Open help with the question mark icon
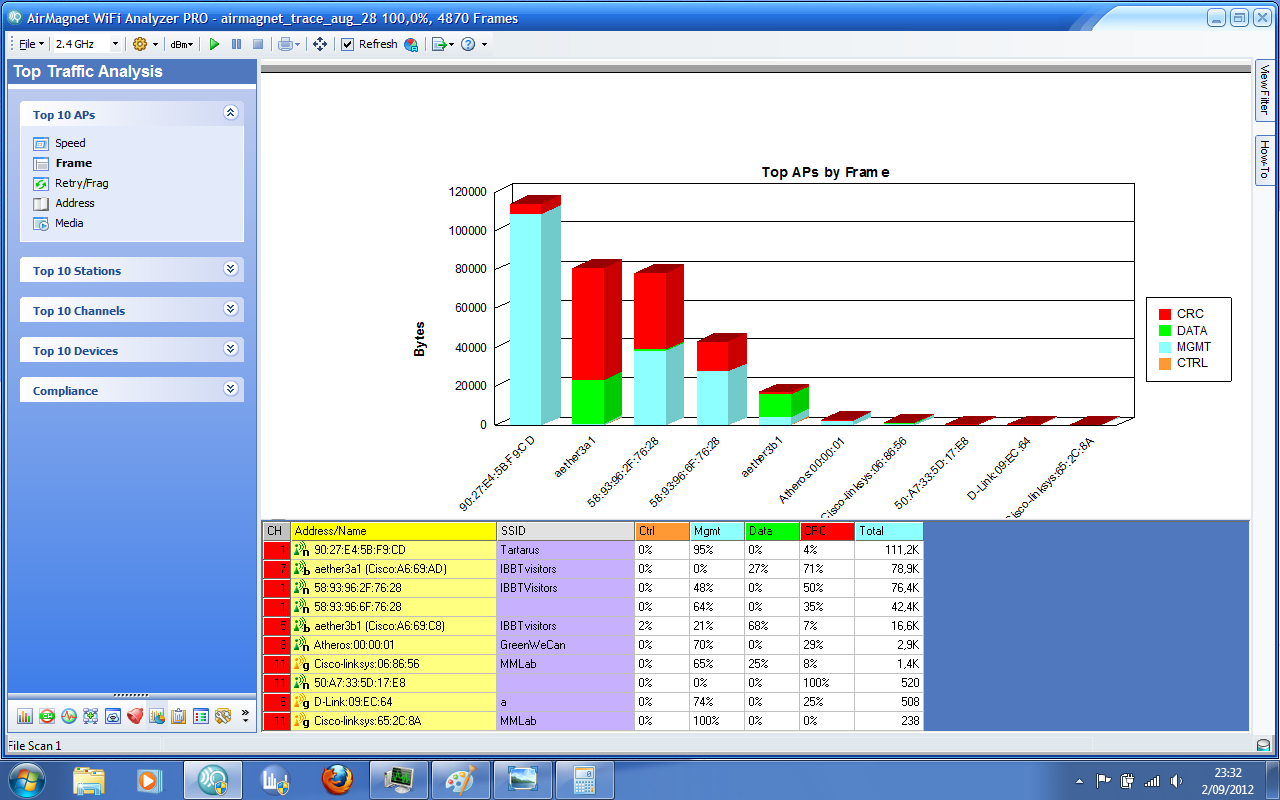1280x800 pixels. coord(467,44)
